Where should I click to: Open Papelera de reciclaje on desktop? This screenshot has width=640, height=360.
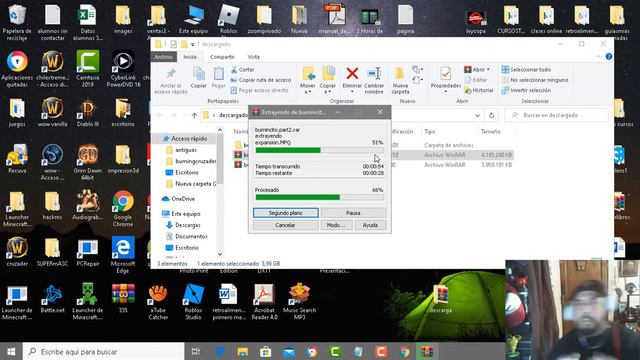17,23
